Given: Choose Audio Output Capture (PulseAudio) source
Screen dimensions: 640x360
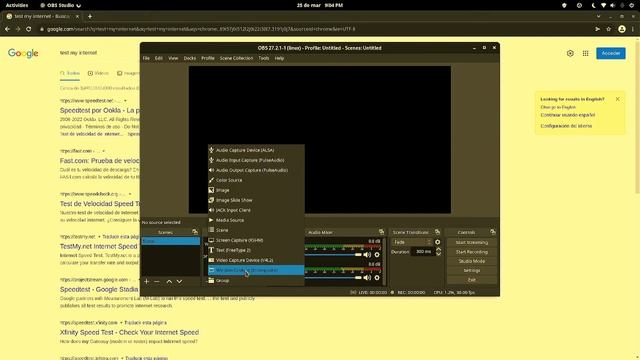Looking at the screenshot, I should tap(256, 170).
